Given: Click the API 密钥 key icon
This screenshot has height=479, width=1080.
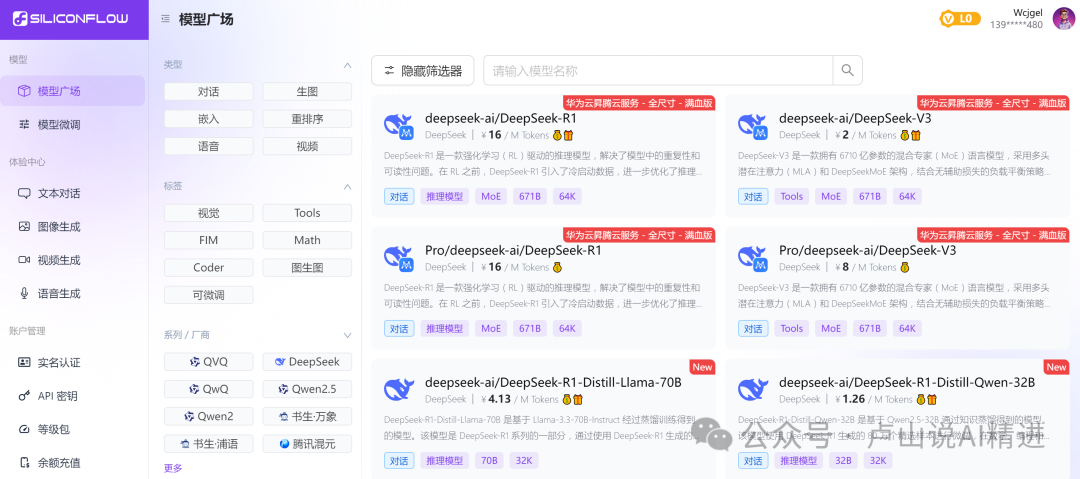Looking at the screenshot, I should point(24,396).
